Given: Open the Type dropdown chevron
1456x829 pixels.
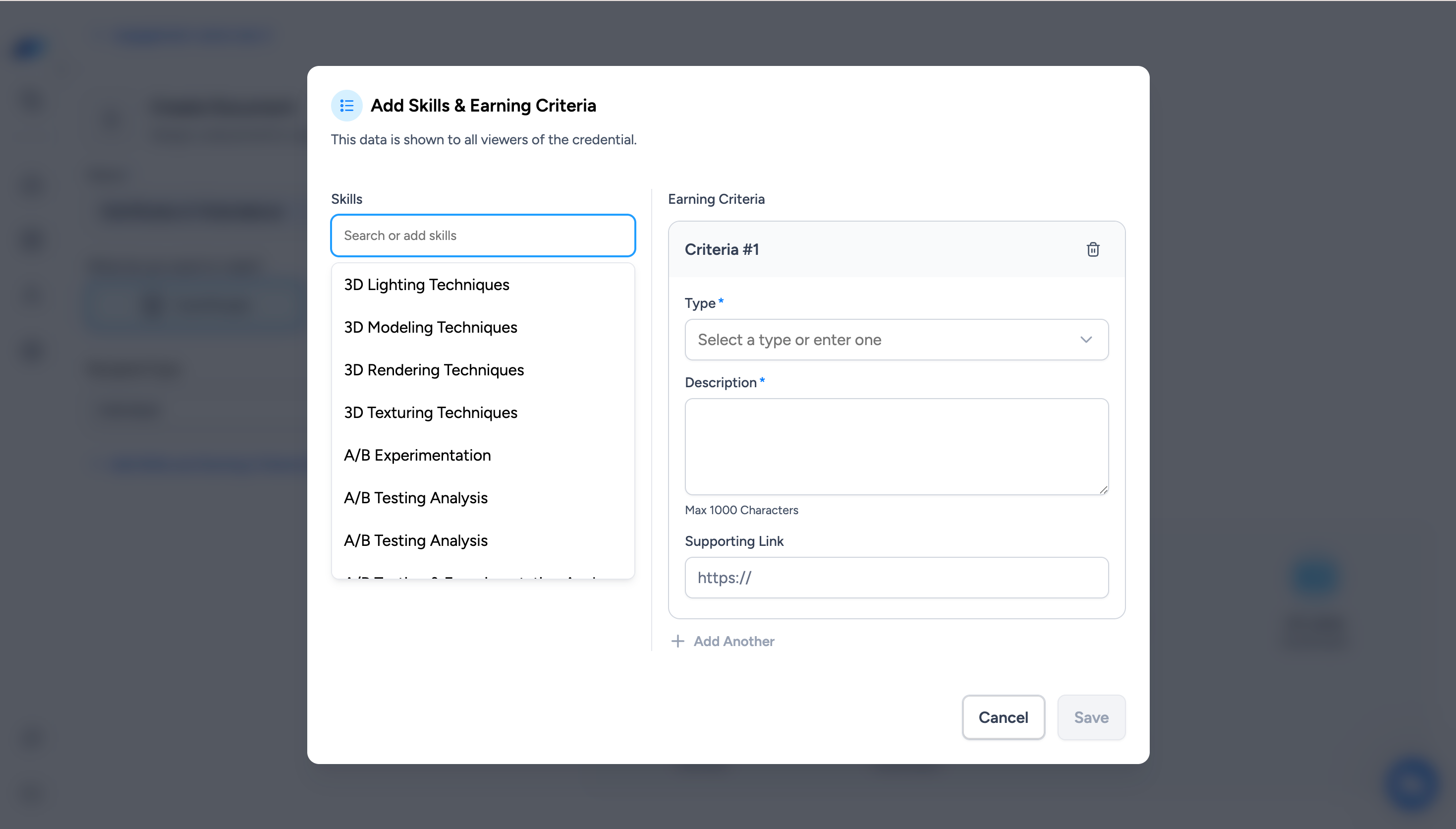Looking at the screenshot, I should (1086, 340).
